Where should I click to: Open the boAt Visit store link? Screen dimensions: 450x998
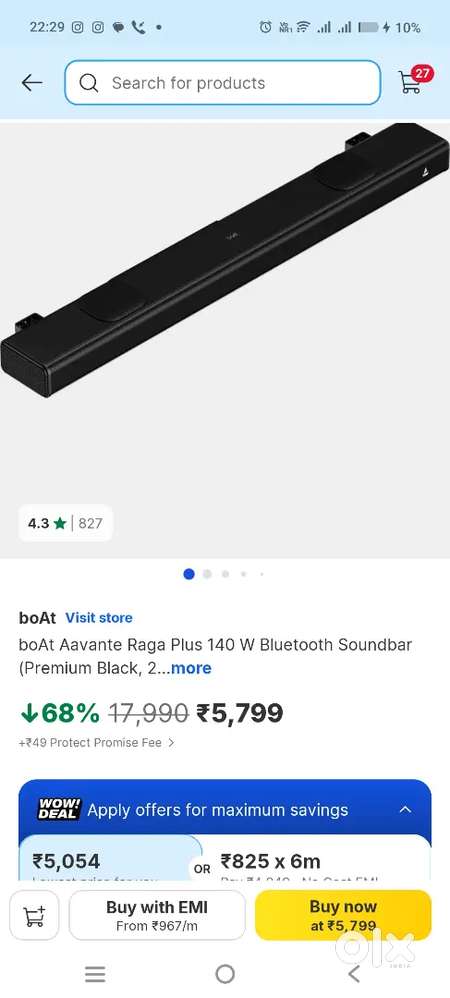click(99, 617)
